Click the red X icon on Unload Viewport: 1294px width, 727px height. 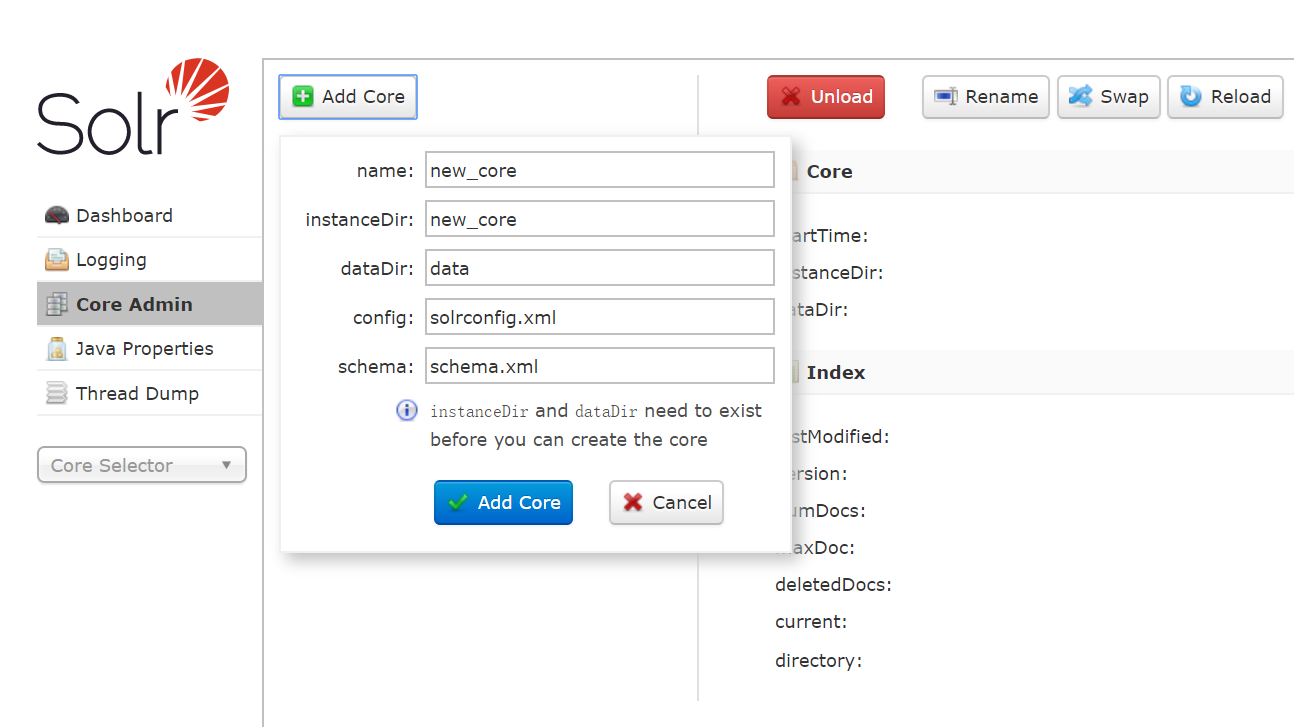pos(791,97)
